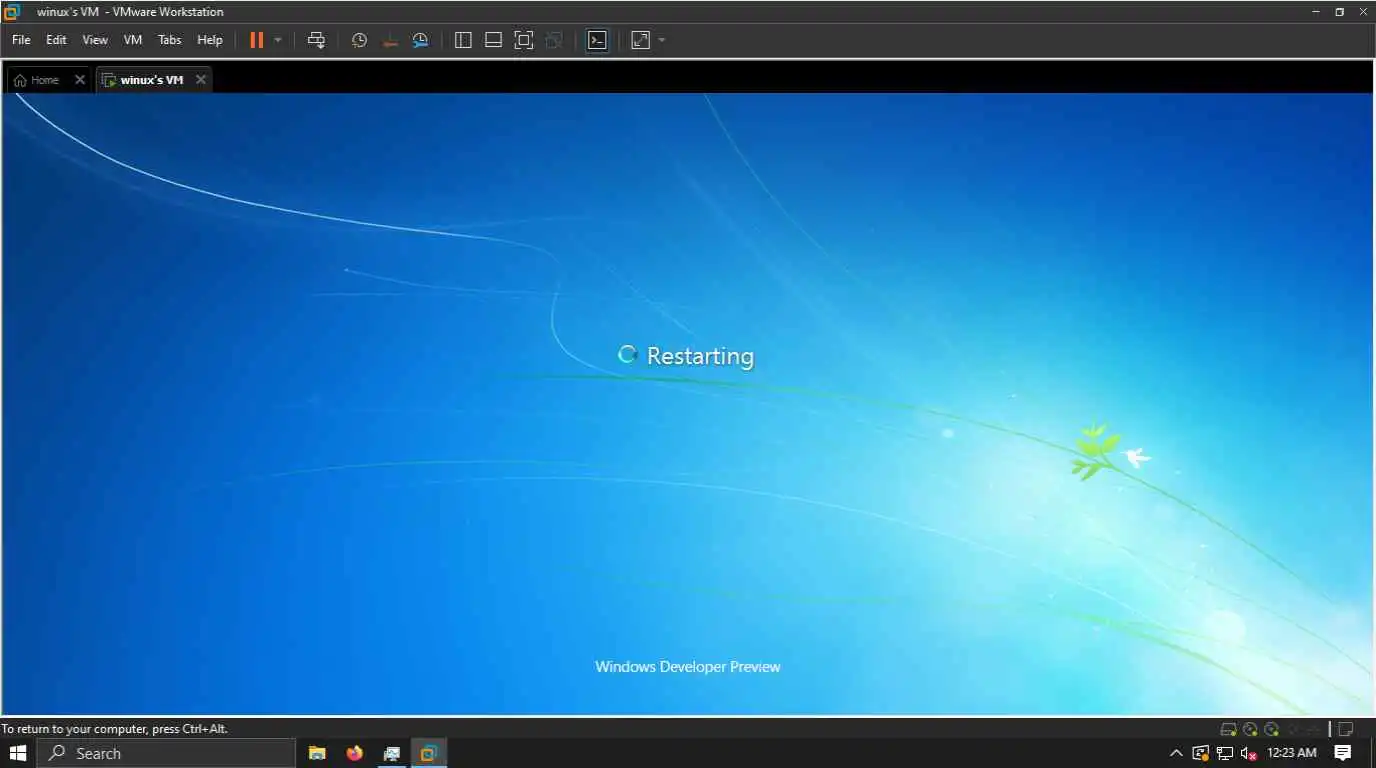Screen dimensions: 1376x768
Task: Close the Home tab
Action: click(80, 80)
